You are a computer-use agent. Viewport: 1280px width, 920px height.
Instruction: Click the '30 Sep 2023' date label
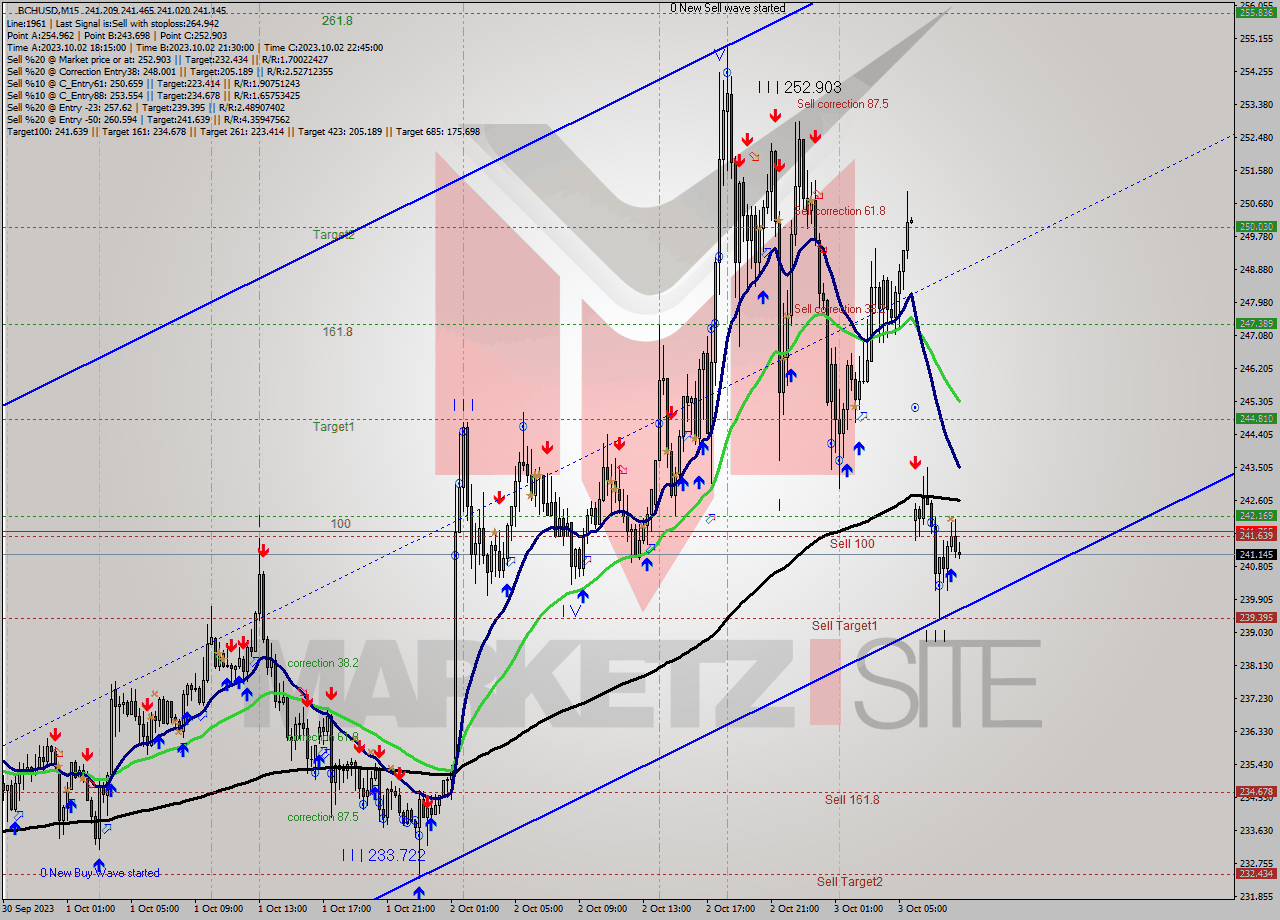click(x=27, y=909)
